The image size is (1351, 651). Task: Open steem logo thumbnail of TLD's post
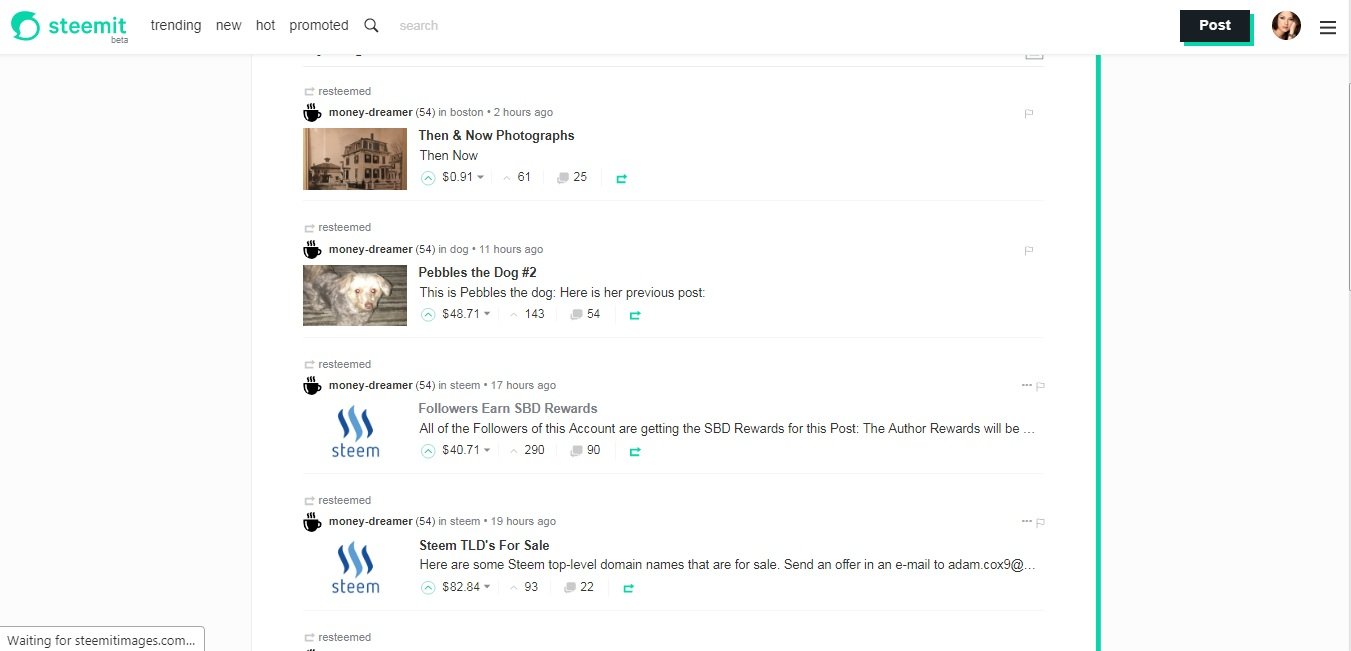click(355, 567)
